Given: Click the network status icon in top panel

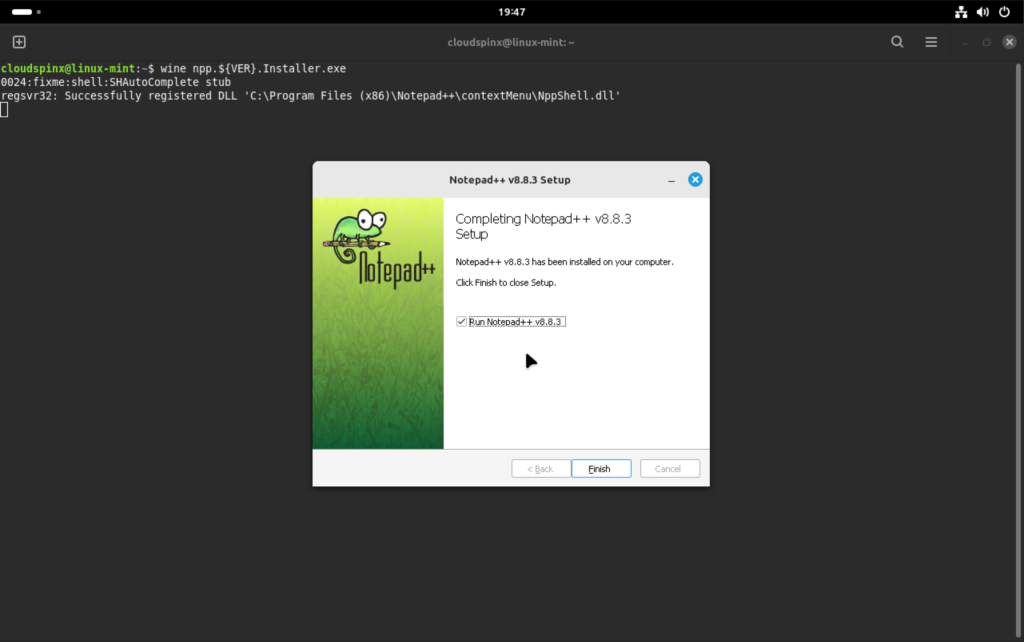Looking at the screenshot, I should point(960,12).
